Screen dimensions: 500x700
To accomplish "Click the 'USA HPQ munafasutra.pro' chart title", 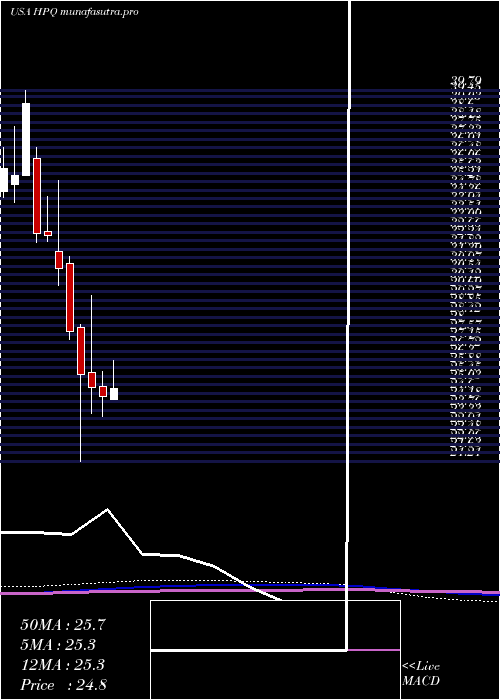I will (x=74, y=12).
